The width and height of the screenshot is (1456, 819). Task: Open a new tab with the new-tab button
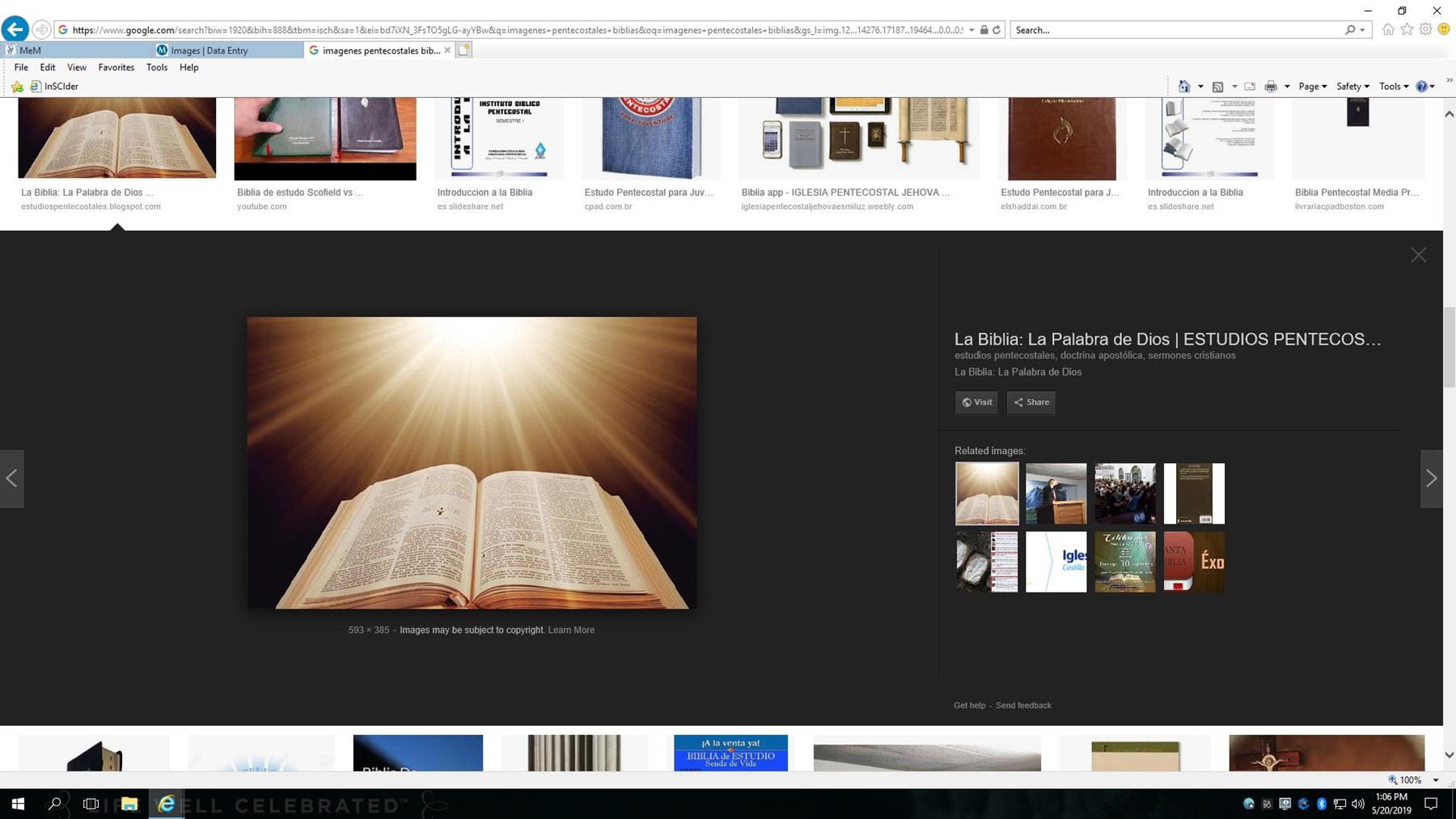tap(464, 50)
